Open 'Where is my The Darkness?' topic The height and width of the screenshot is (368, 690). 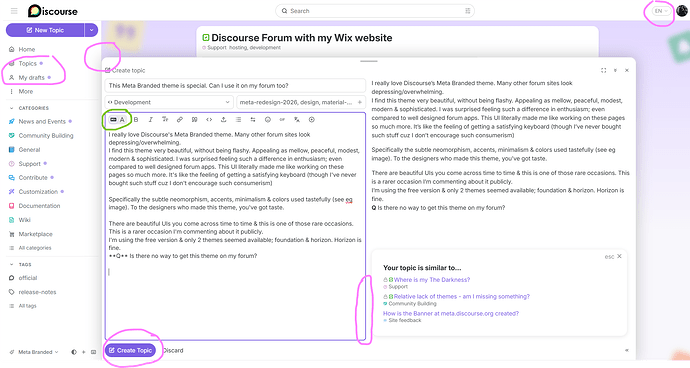click(x=432, y=280)
